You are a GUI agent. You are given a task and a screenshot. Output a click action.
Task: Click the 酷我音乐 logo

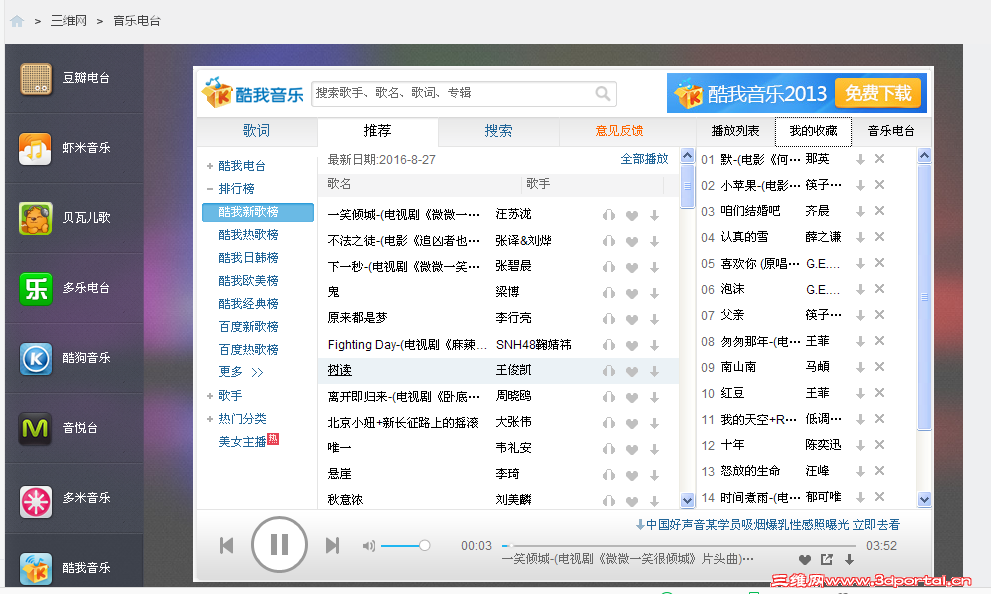click(x=253, y=94)
